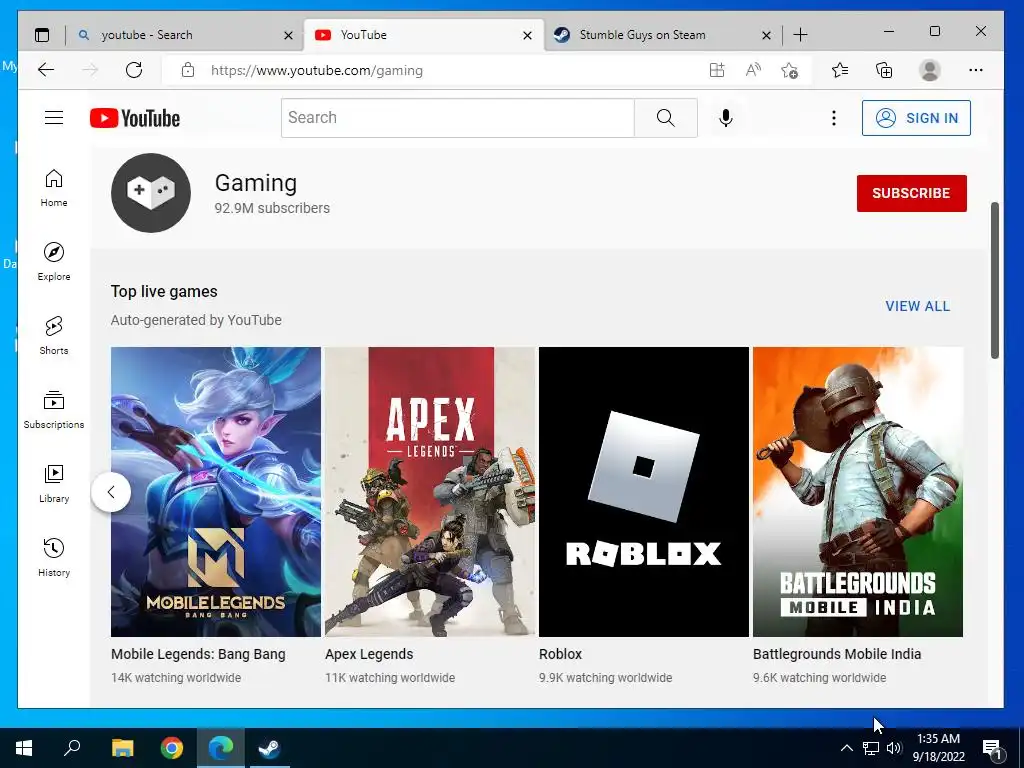The width and height of the screenshot is (1024, 768).
Task: Select the YouTube tab
Action: click(423, 35)
